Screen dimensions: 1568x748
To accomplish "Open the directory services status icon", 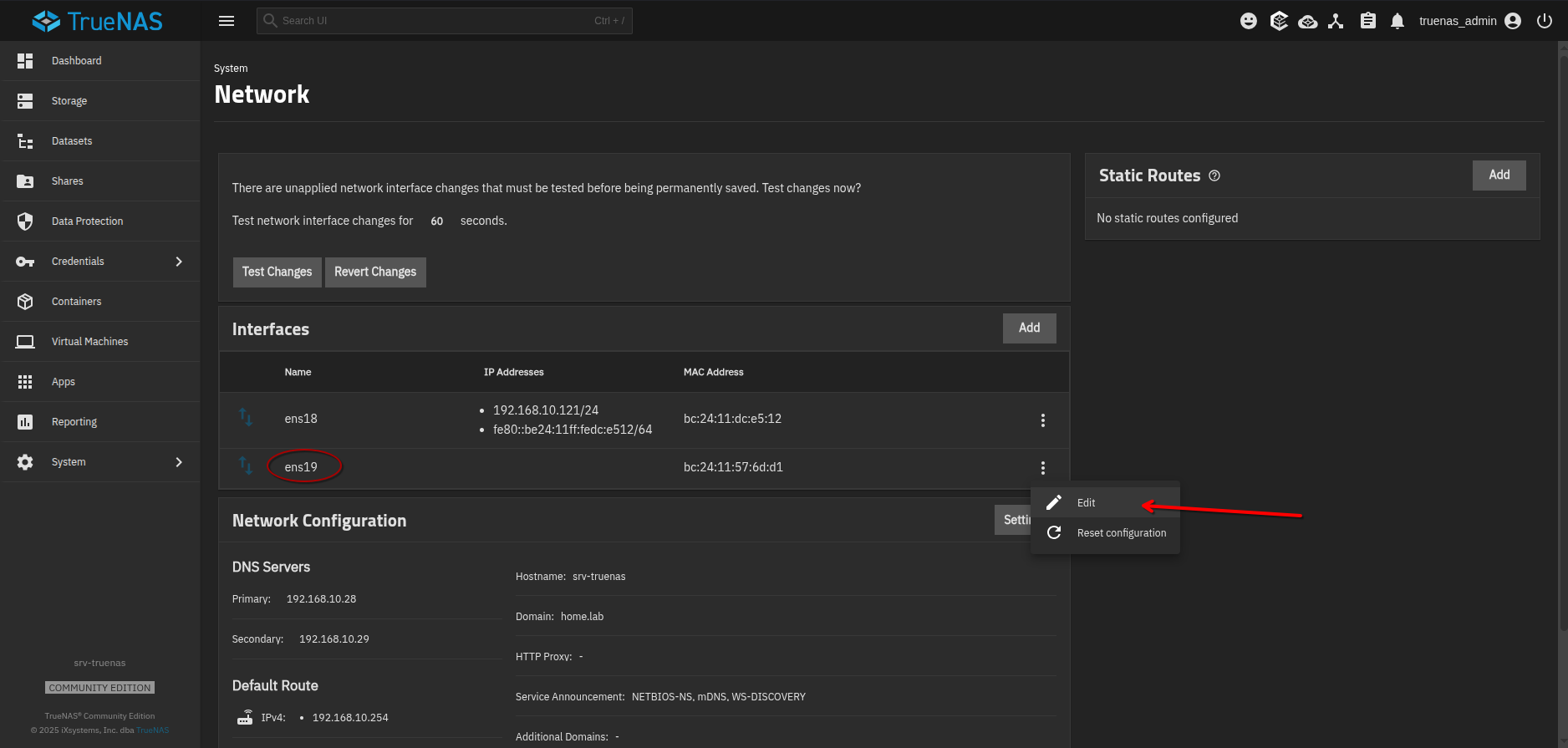I will click(1336, 21).
